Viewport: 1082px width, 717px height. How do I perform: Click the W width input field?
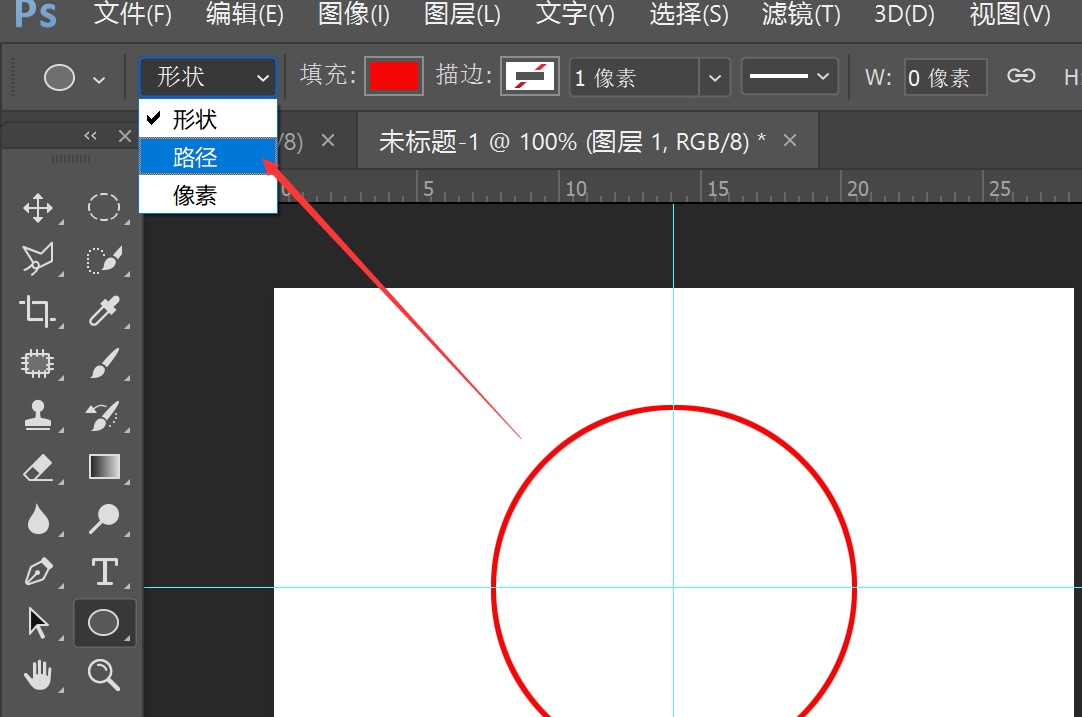coord(945,77)
